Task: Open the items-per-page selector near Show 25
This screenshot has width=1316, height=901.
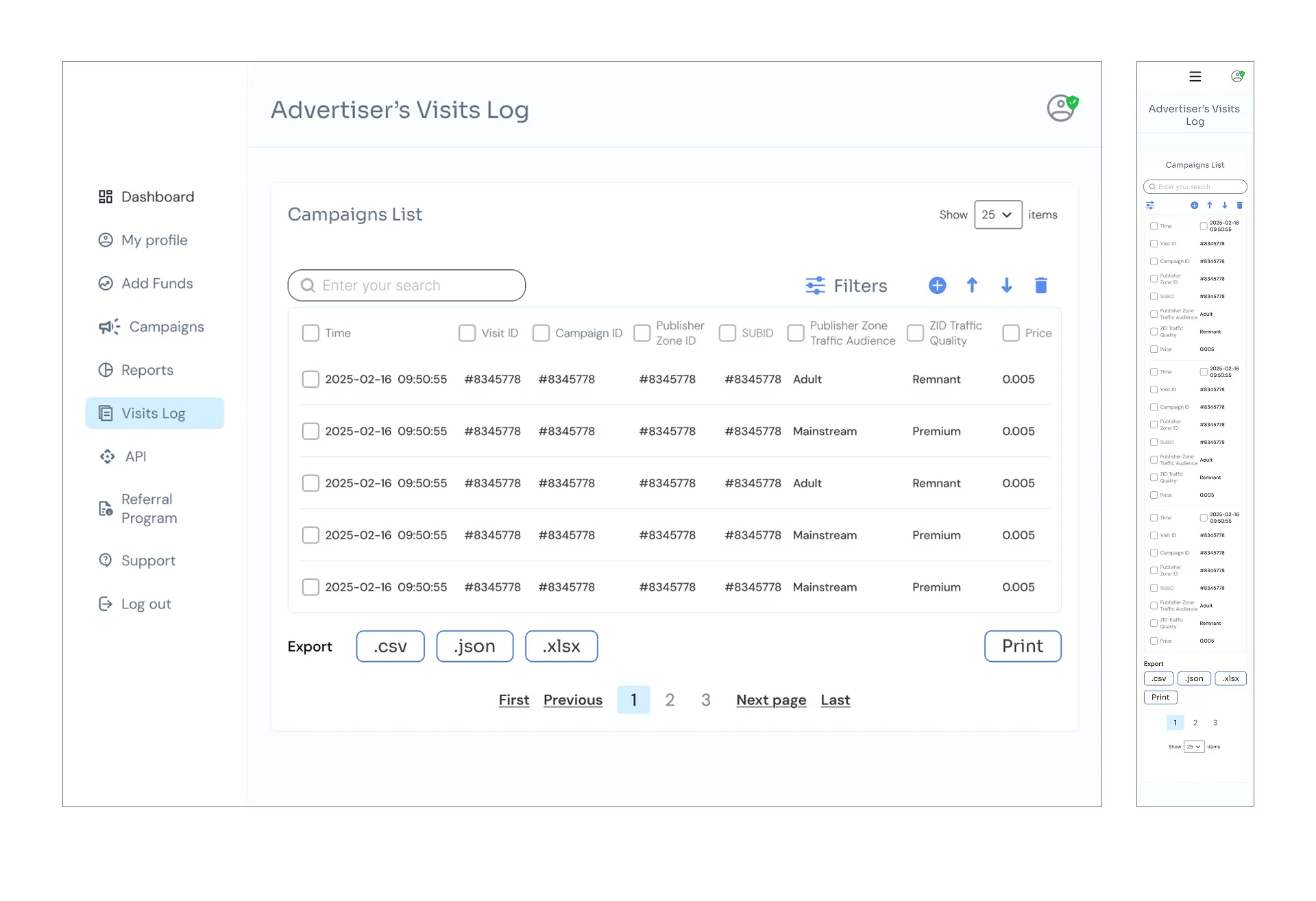Action: pos(998,214)
